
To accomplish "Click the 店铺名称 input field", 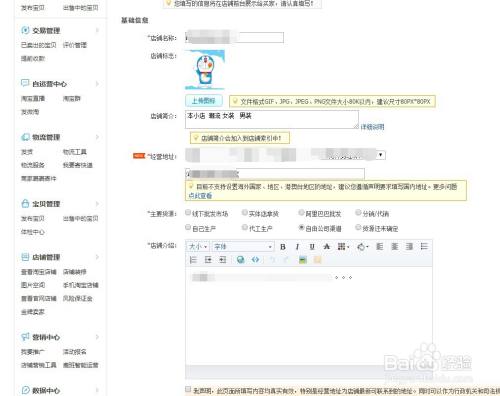I will (x=235, y=37).
